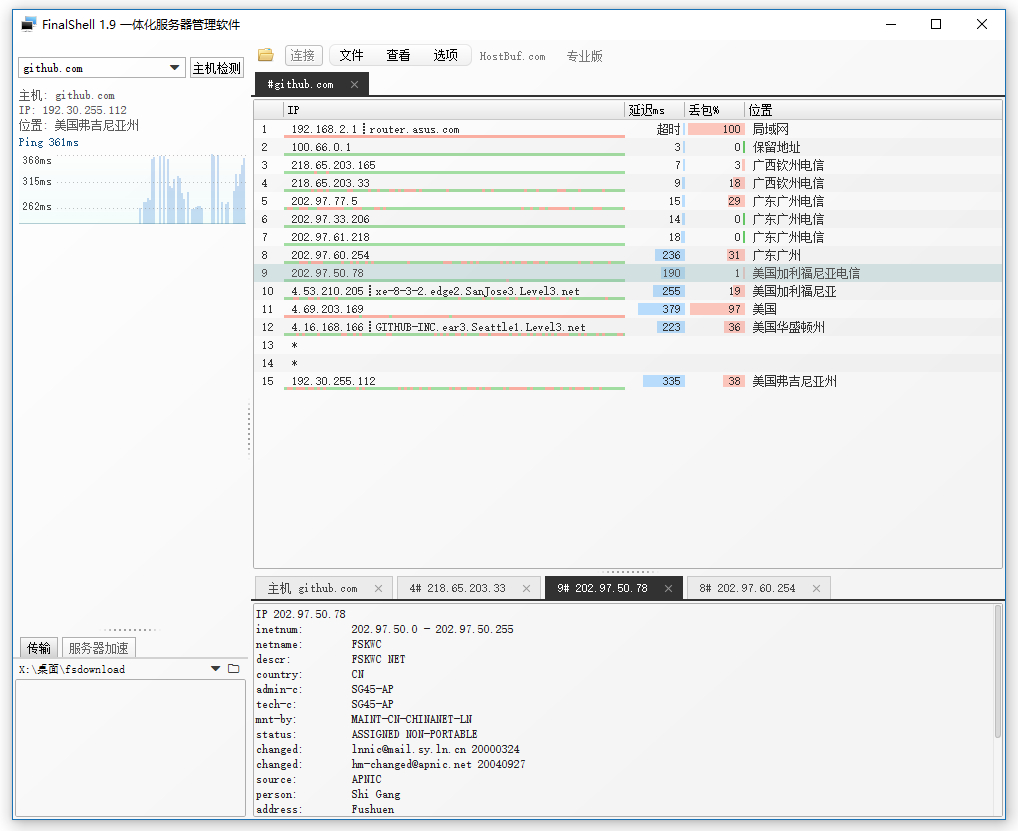Screen dimensions: 1018x831
Task: Click the open folder icon in the toolbar
Action: (x=265, y=55)
